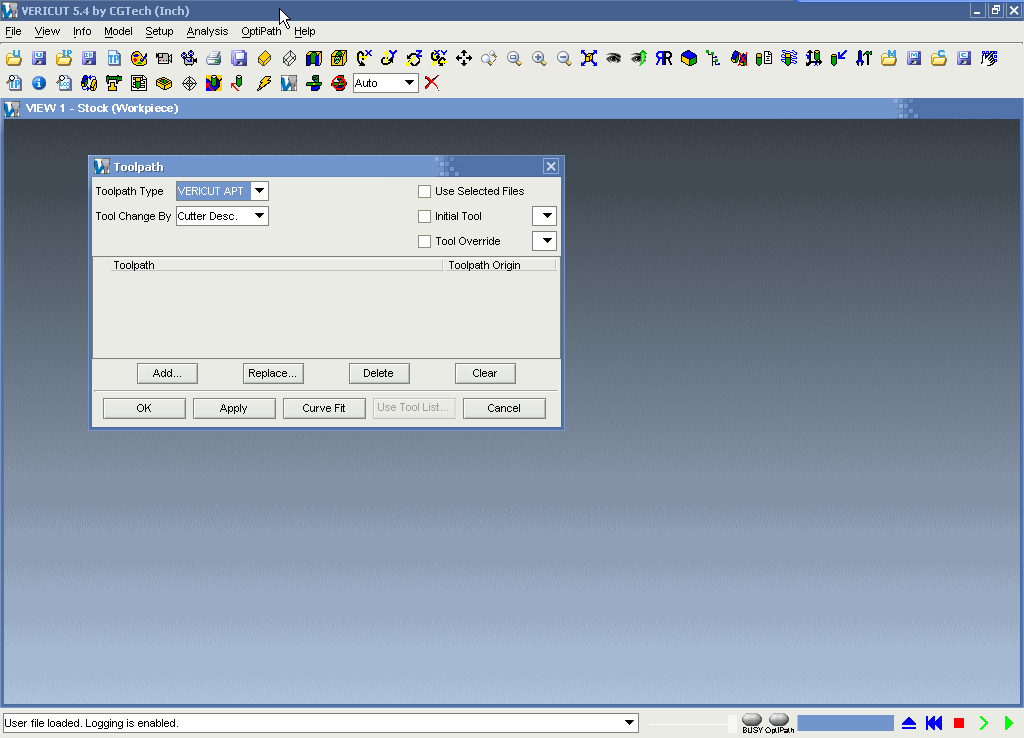
Task: Click the Delete button
Action: tap(379, 374)
